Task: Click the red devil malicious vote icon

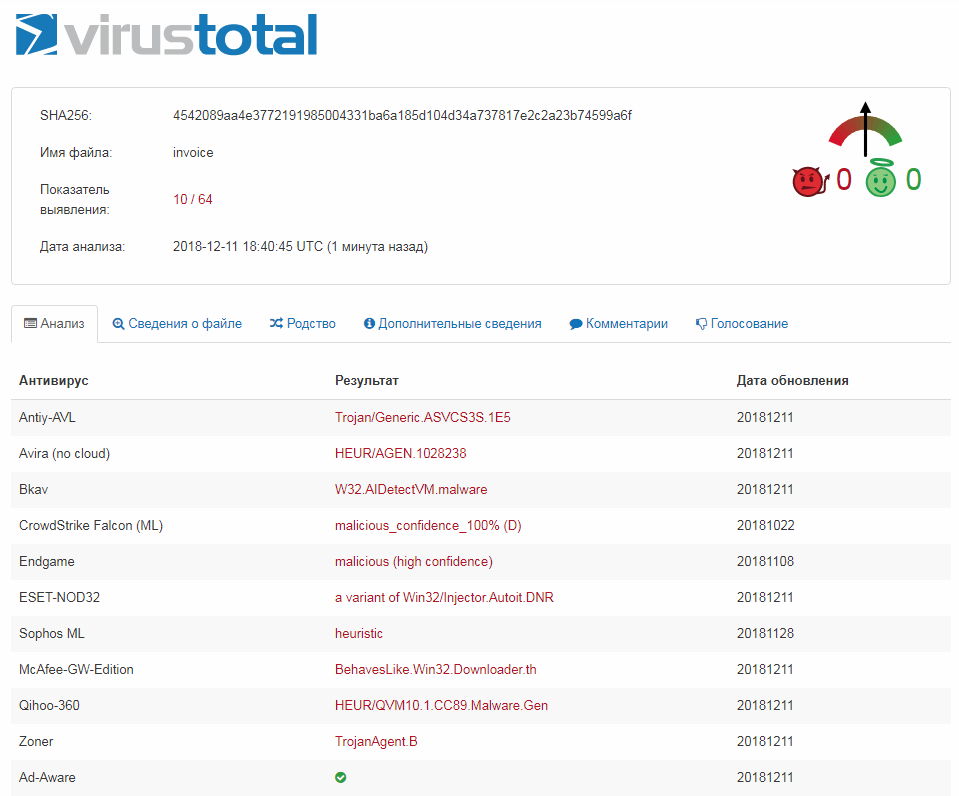Action: [807, 181]
